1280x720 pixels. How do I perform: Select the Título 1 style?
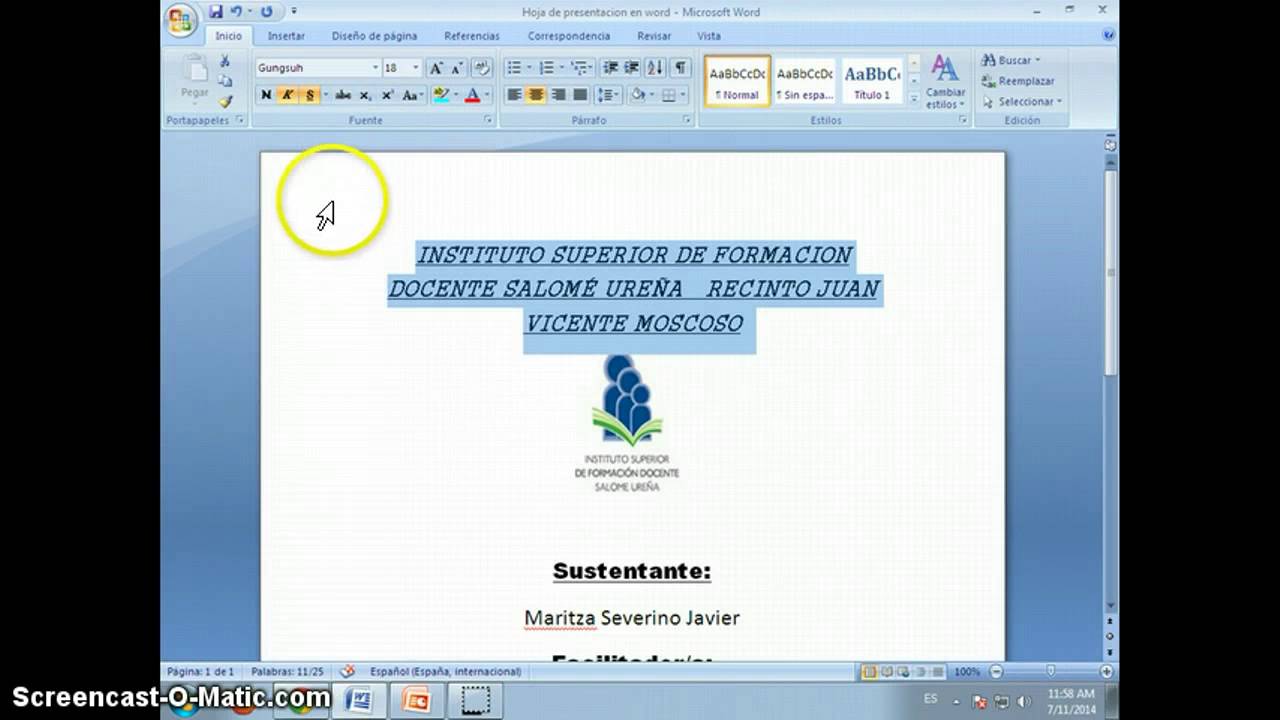click(x=872, y=80)
